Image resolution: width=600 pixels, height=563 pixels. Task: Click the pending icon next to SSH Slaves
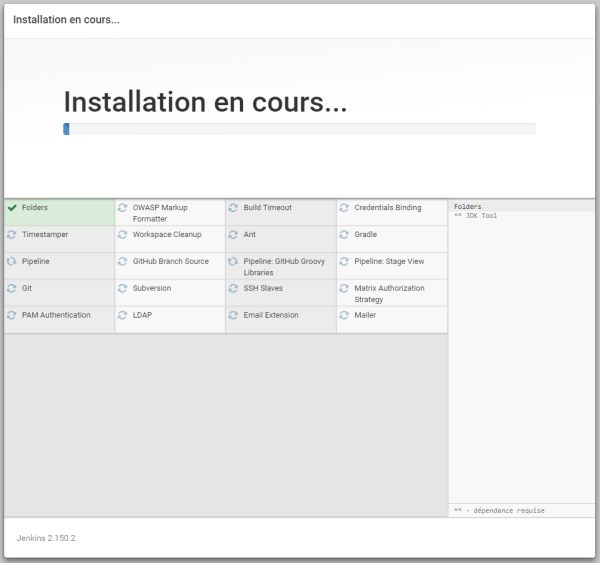coord(233,288)
